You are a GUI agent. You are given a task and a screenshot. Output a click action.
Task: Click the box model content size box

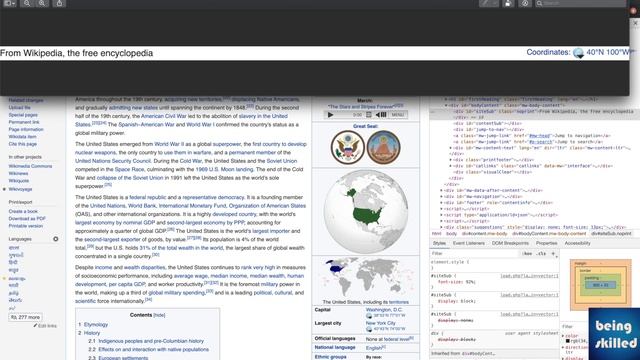pyautogui.click(x=600, y=285)
